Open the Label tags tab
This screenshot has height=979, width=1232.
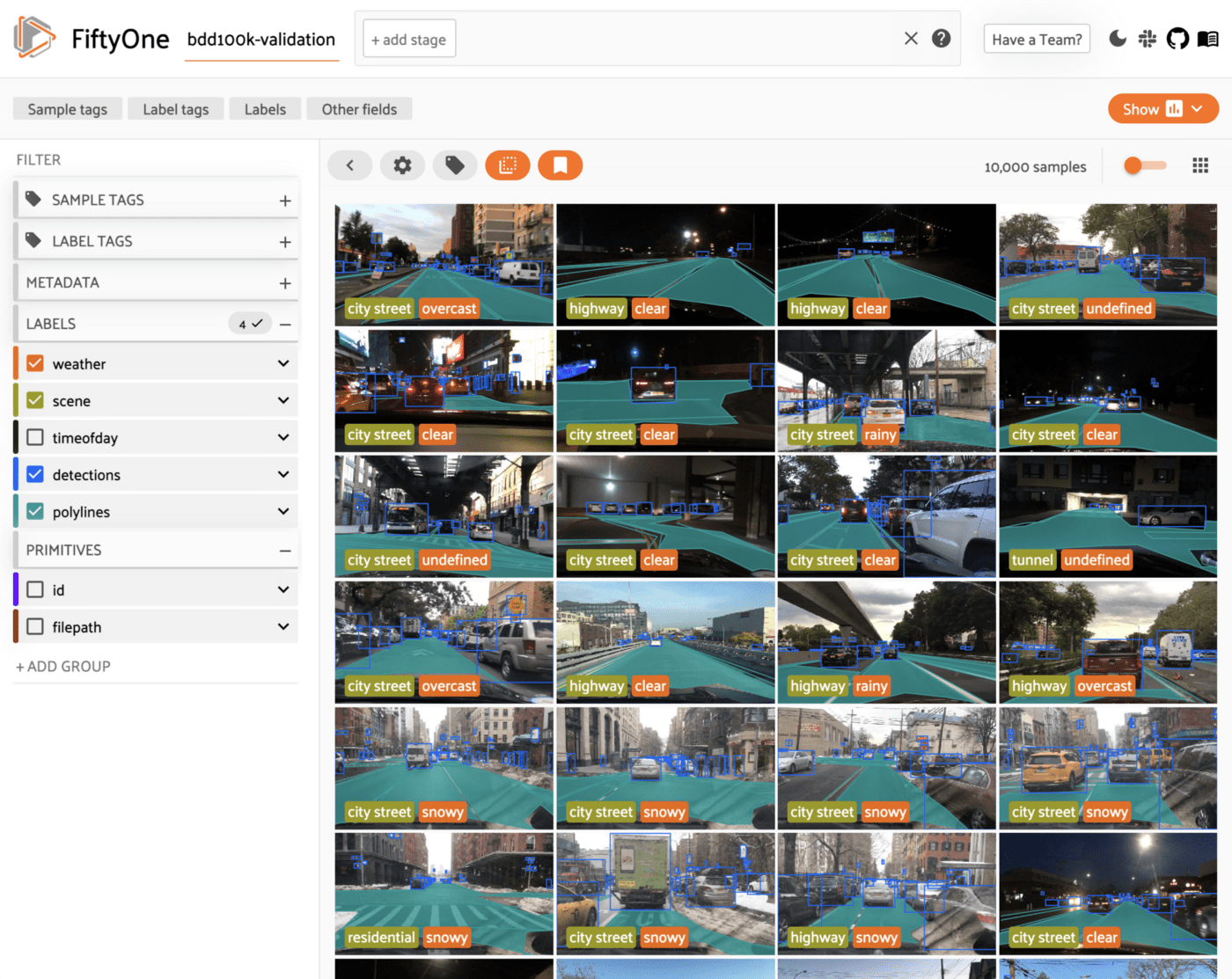176,109
